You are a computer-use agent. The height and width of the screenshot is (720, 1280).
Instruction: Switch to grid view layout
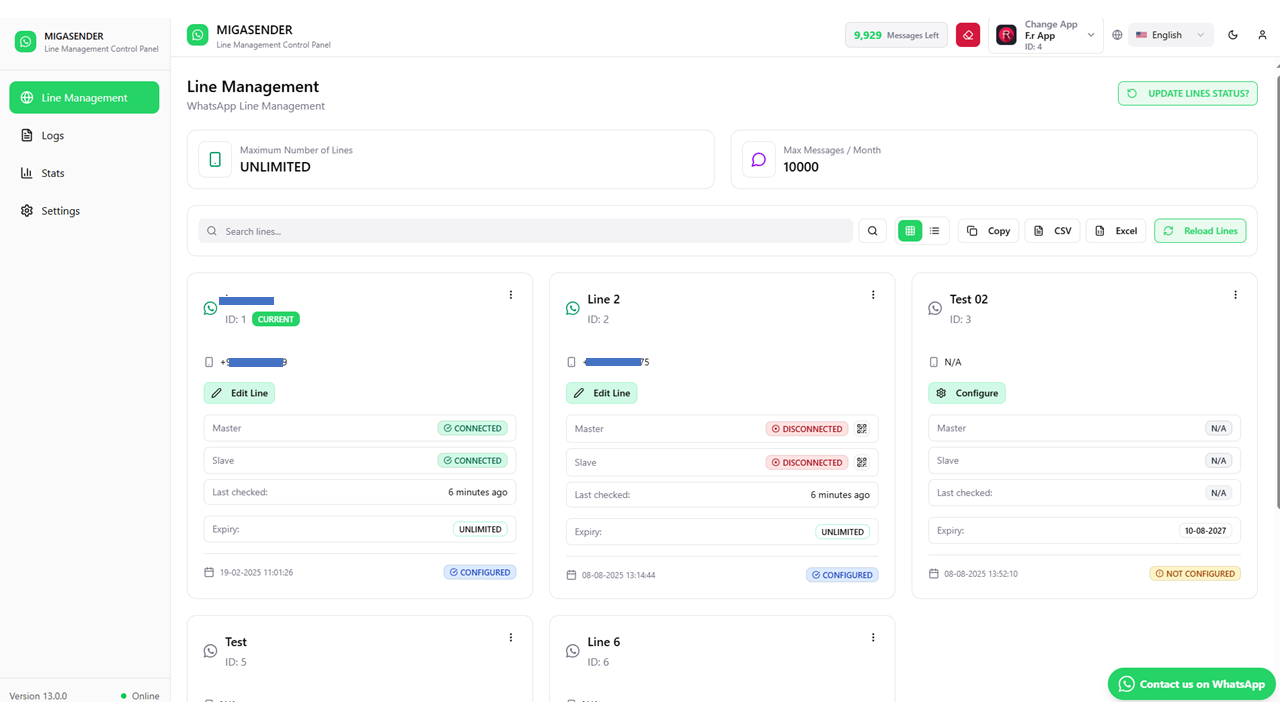point(910,231)
